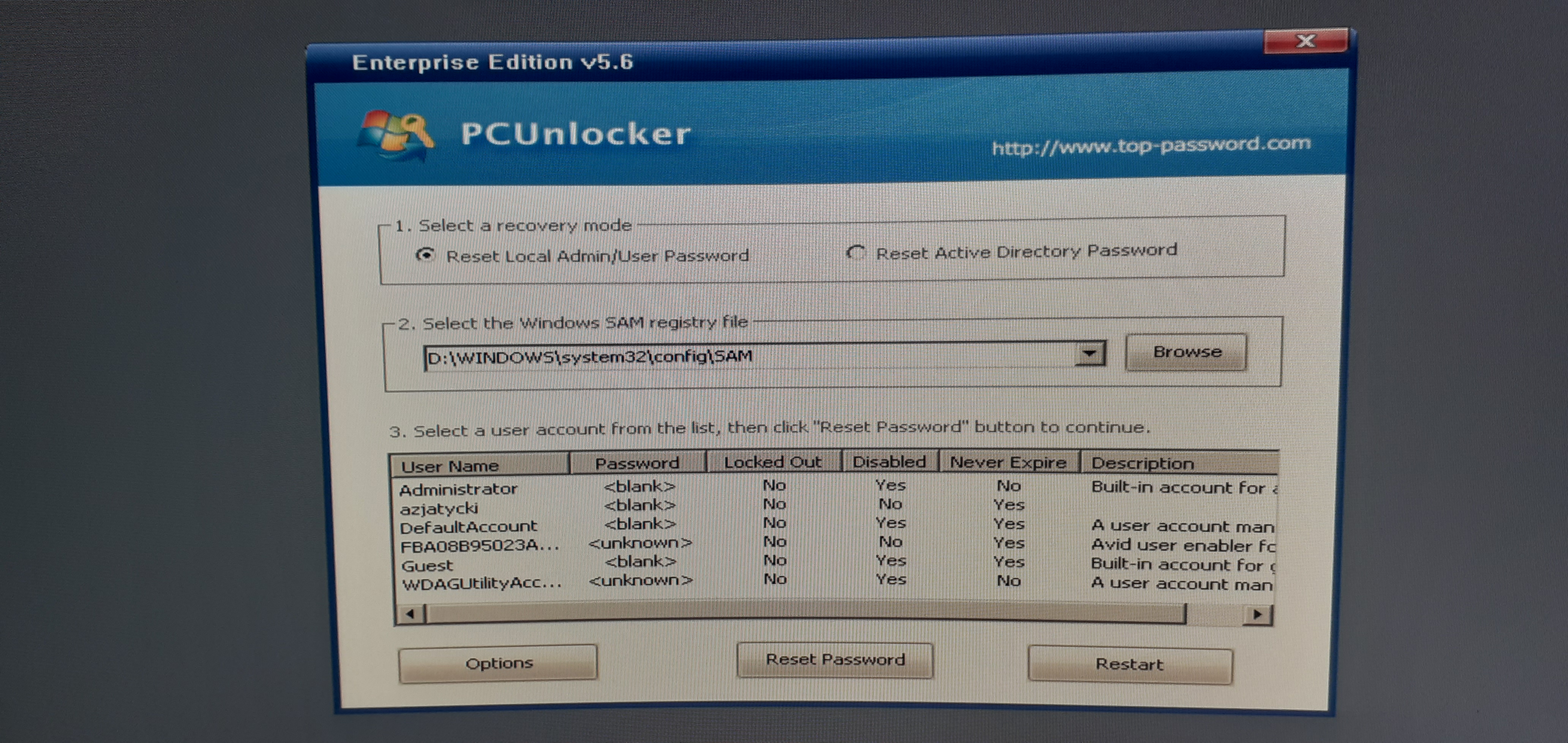Image resolution: width=1568 pixels, height=743 pixels.
Task: Sort by the Description column header
Action: pyautogui.click(x=1179, y=462)
